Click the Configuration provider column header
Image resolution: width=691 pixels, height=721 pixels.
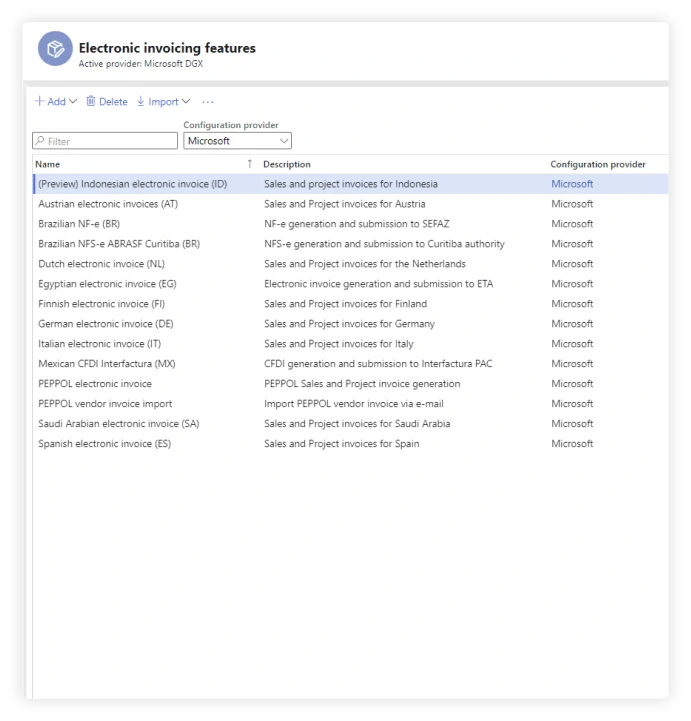pos(598,164)
